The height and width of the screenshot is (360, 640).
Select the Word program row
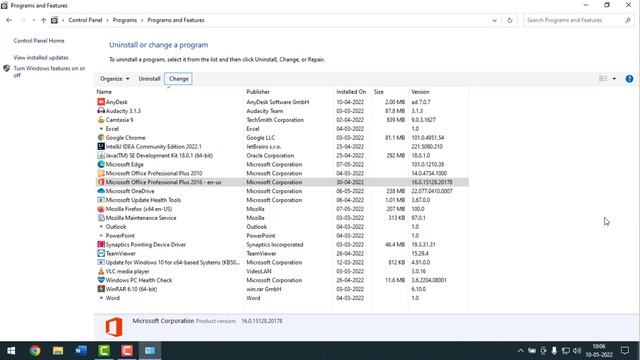click(282, 298)
